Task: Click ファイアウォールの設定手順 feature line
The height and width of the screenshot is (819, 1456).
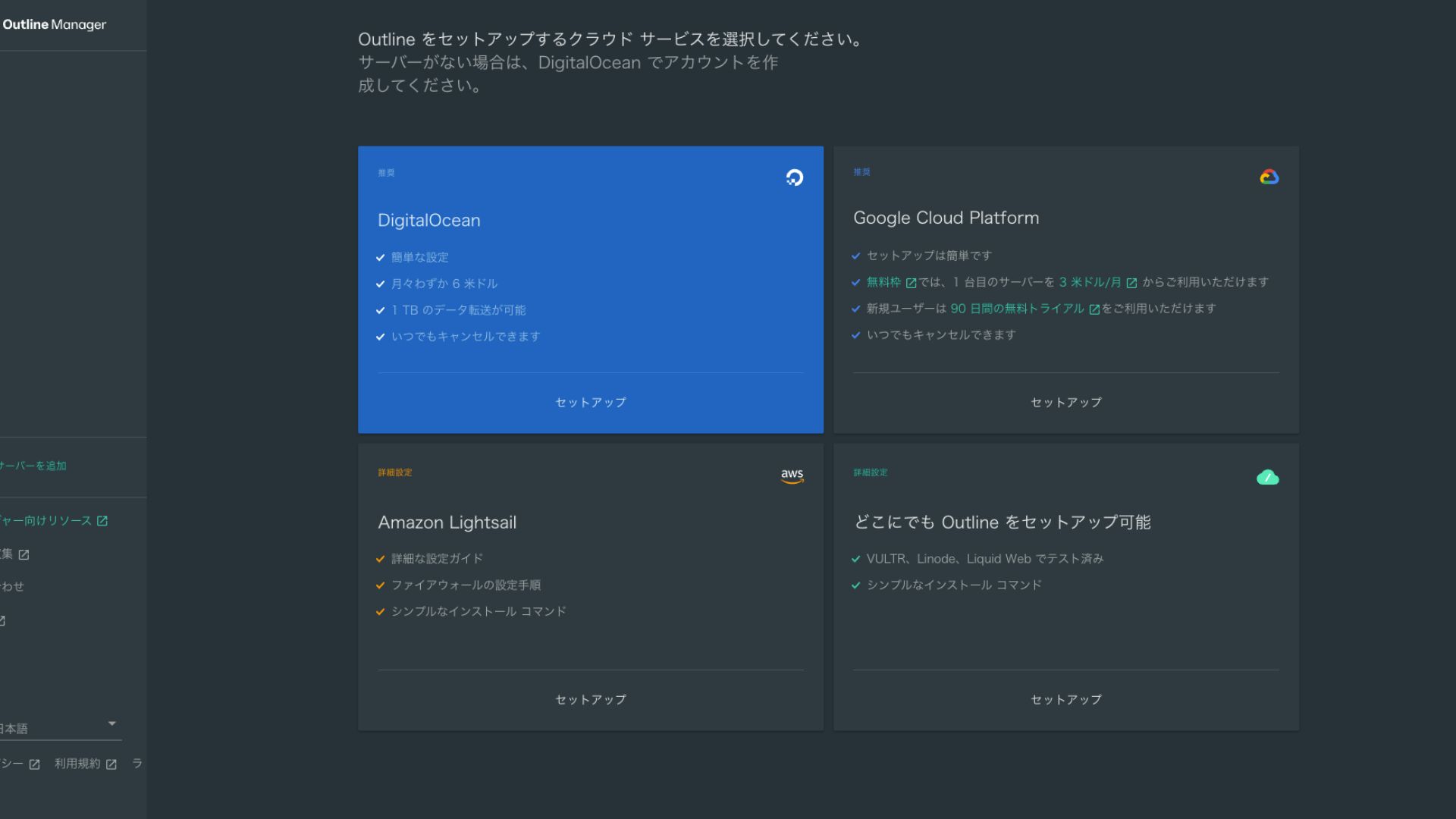Action: coord(466,585)
